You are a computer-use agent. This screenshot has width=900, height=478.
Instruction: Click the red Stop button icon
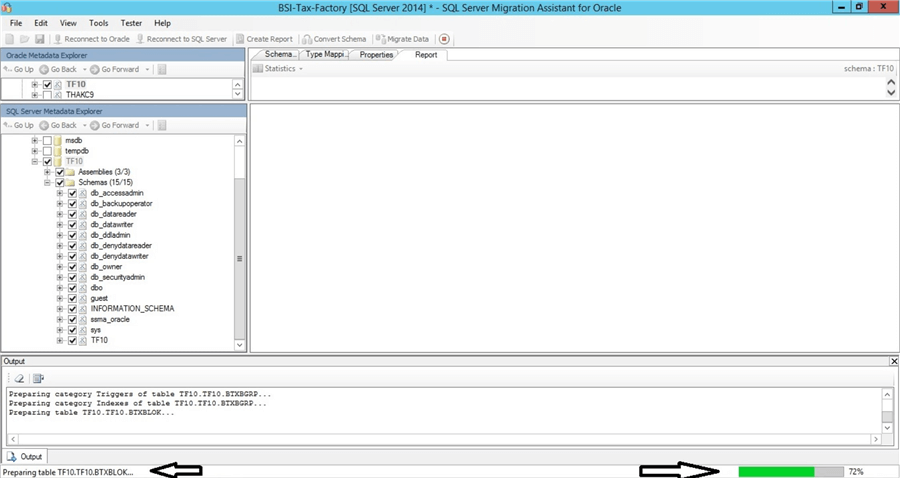click(x=444, y=39)
